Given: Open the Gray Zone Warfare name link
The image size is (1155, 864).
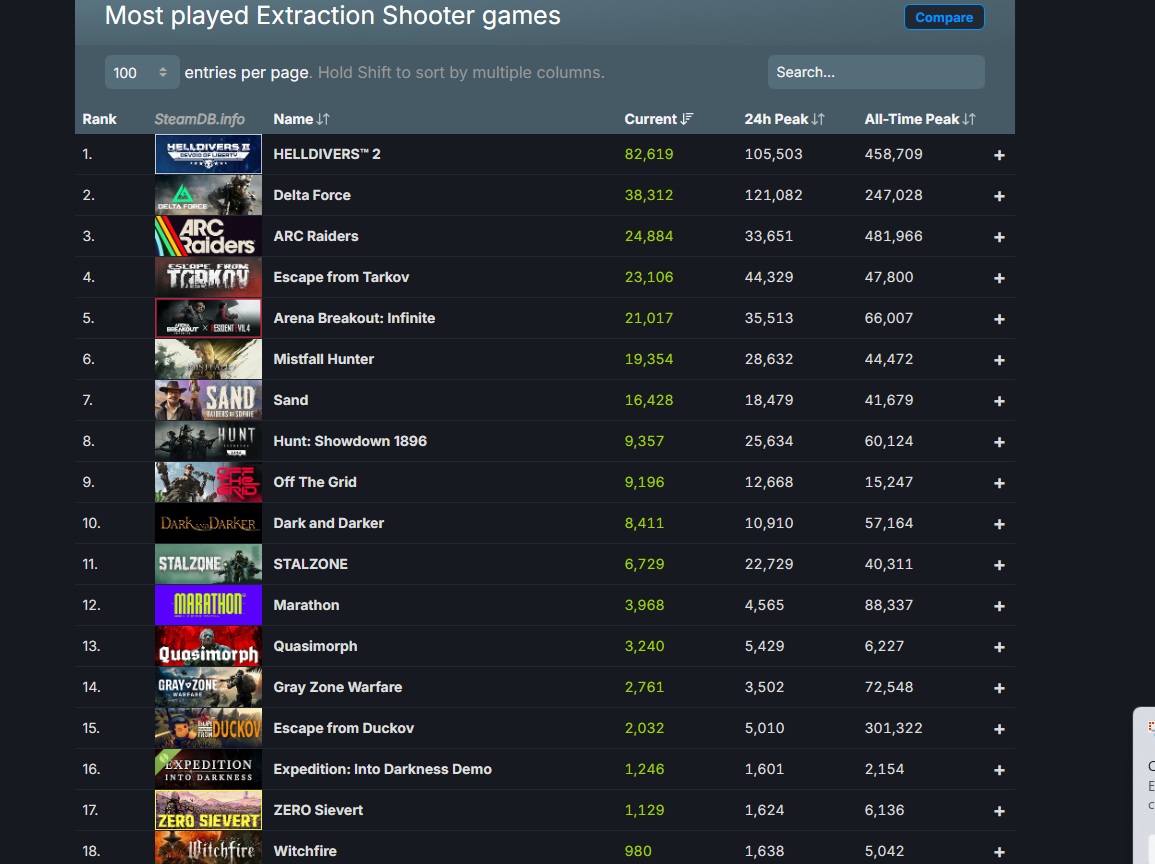Looking at the screenshot, I should pyautogui.click(x=337, y=687).
